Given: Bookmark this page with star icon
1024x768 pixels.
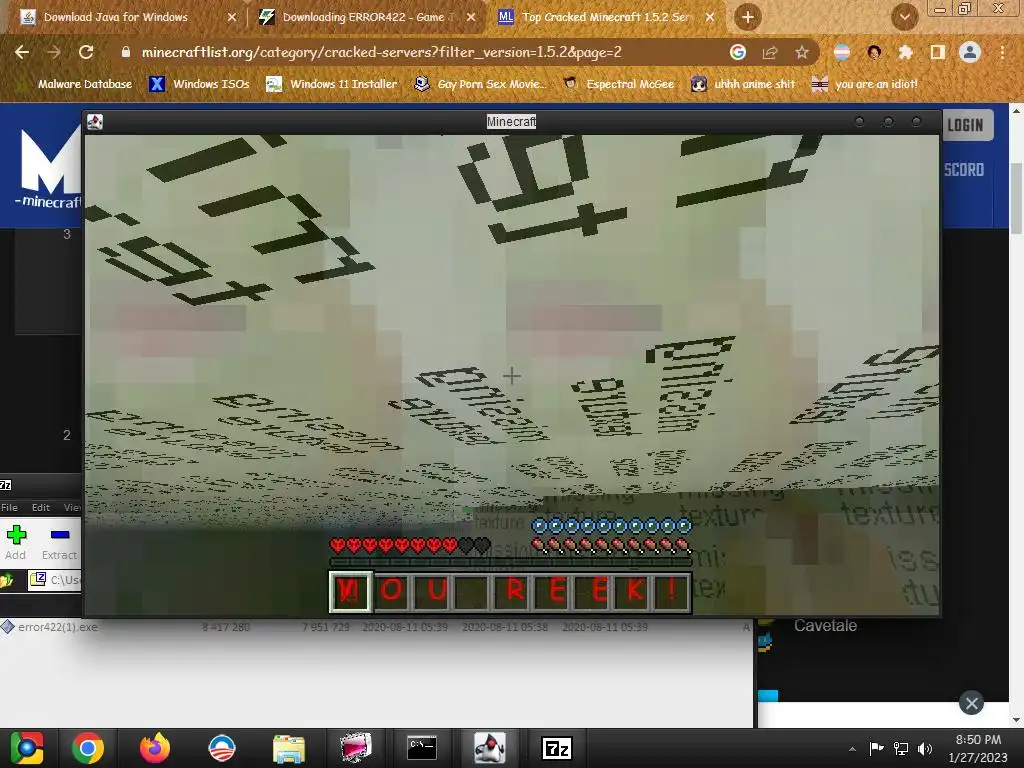Looking at the screenshot, I should (802, 52).
